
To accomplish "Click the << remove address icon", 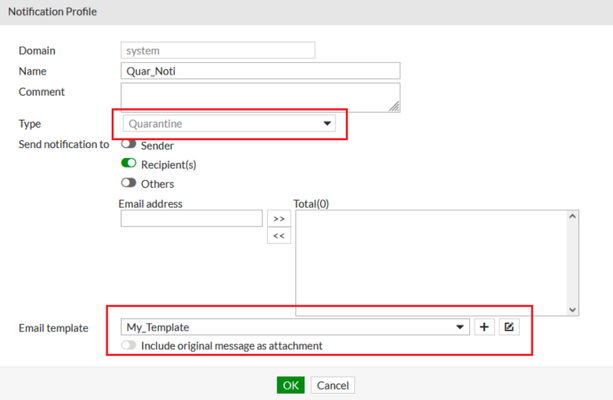I will pyautogui.click(x=279, y=236).
